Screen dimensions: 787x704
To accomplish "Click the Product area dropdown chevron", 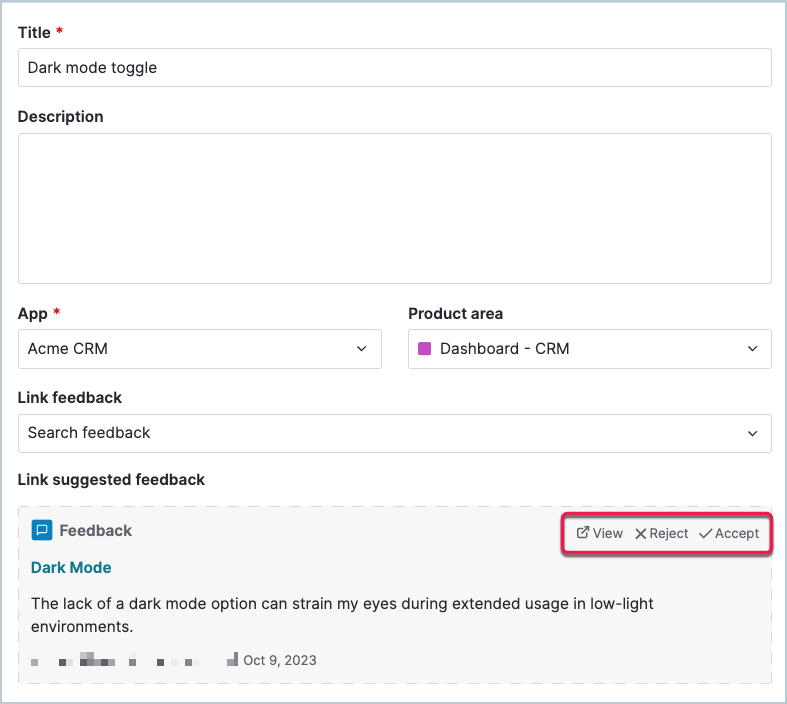I will point(752,349).
